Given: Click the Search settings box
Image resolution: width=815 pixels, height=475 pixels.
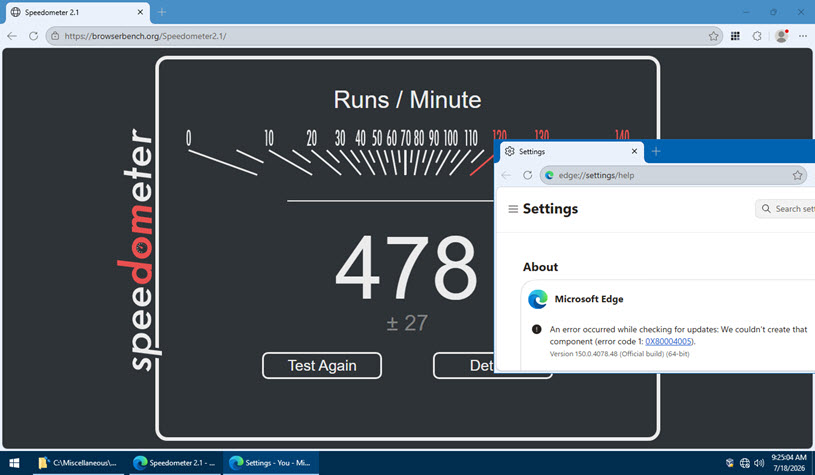Looking at the screenshot, I should (785, 208).
